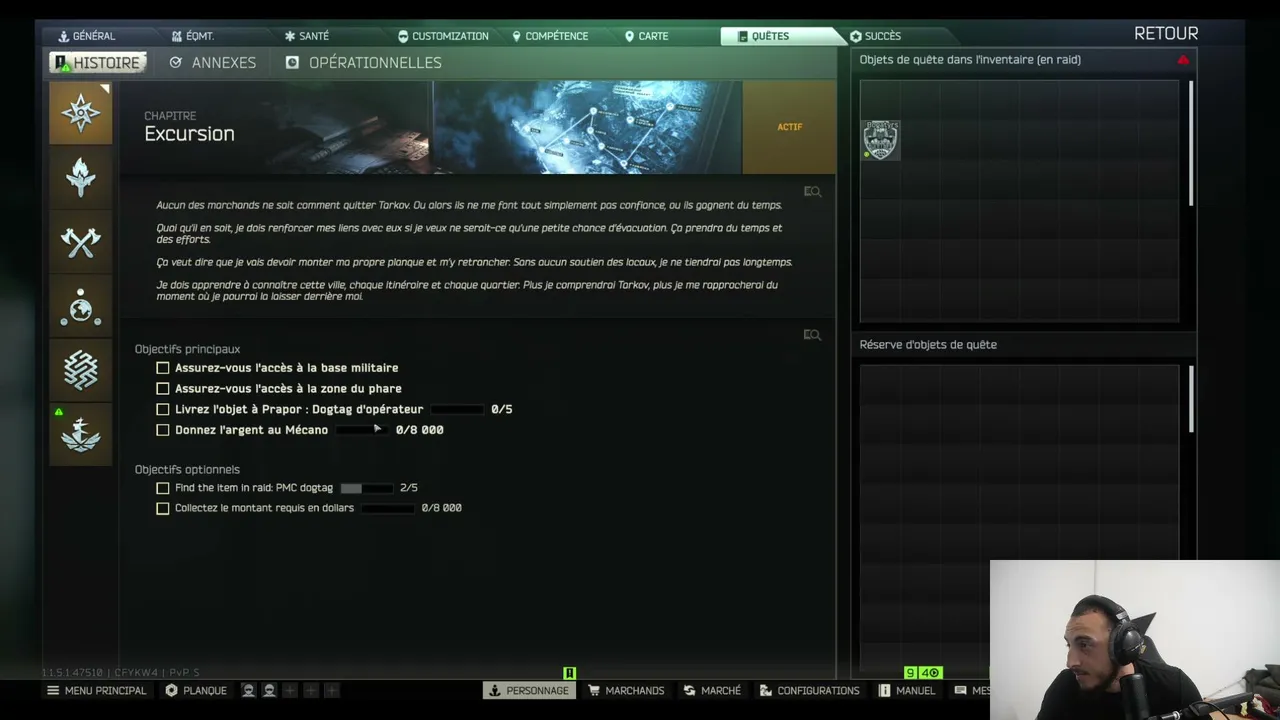Select the flame emblem chapter icon
Image resolution: width=1280 pixels, height=720 pixels.
click(x=81, y=177)
